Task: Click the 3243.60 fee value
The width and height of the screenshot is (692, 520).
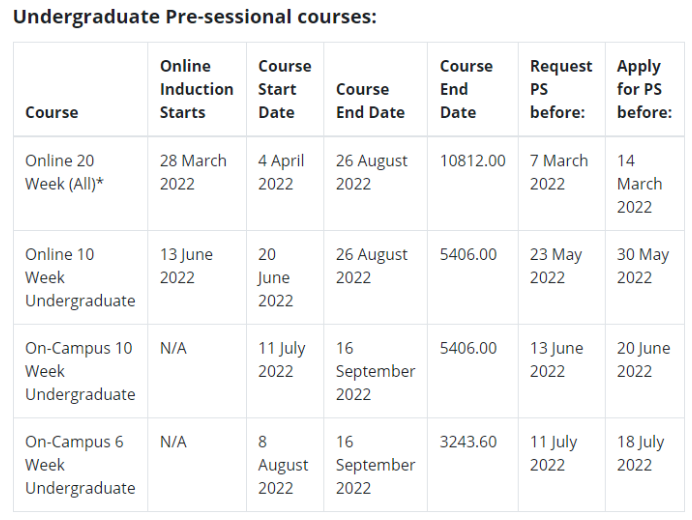Action: click(468, 442)
